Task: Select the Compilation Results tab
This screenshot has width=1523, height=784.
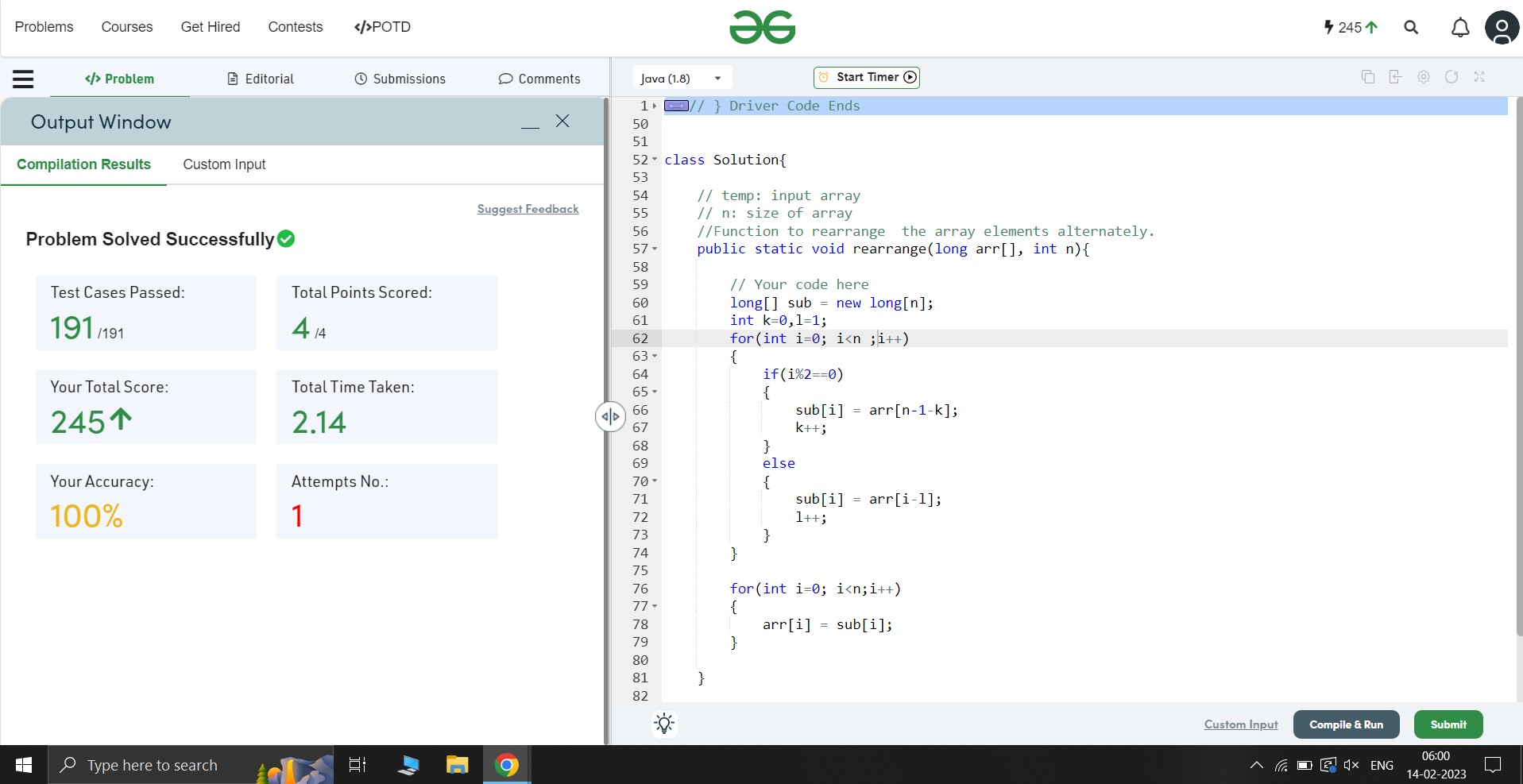Action: 83,164
